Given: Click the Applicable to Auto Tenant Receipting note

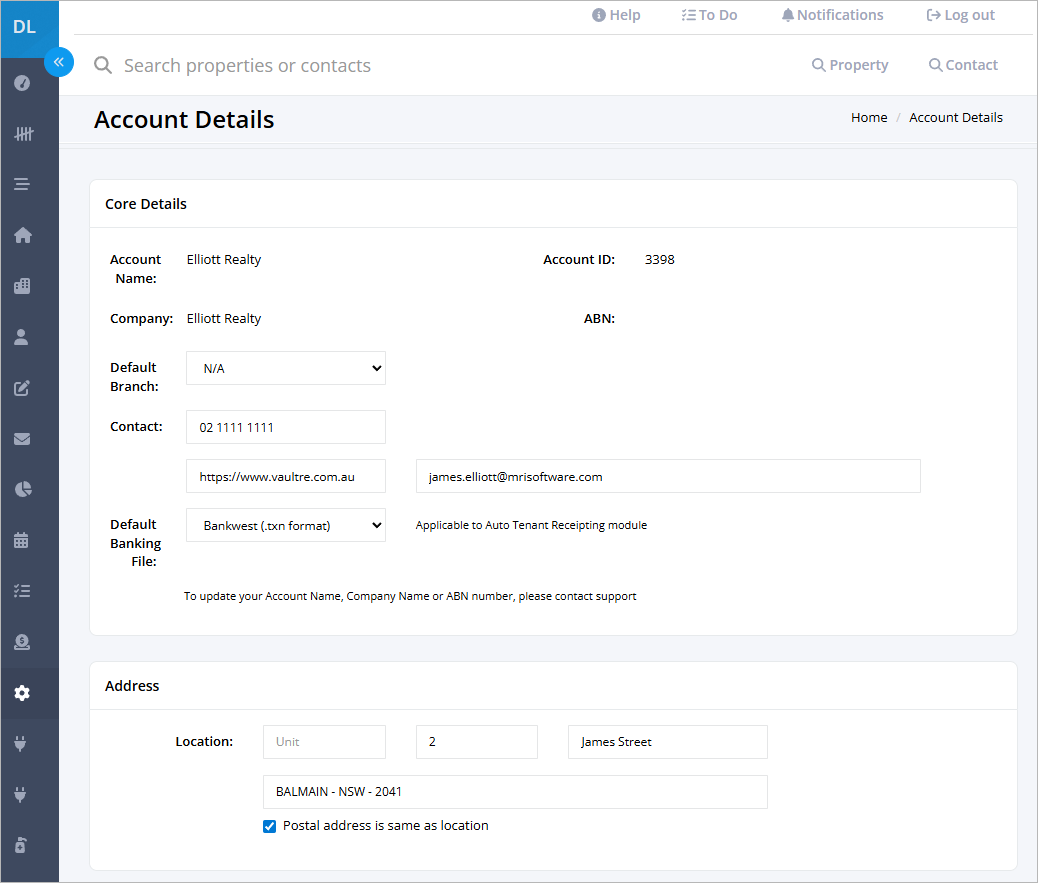Looking at the screenshot, I should pos(531,525).
